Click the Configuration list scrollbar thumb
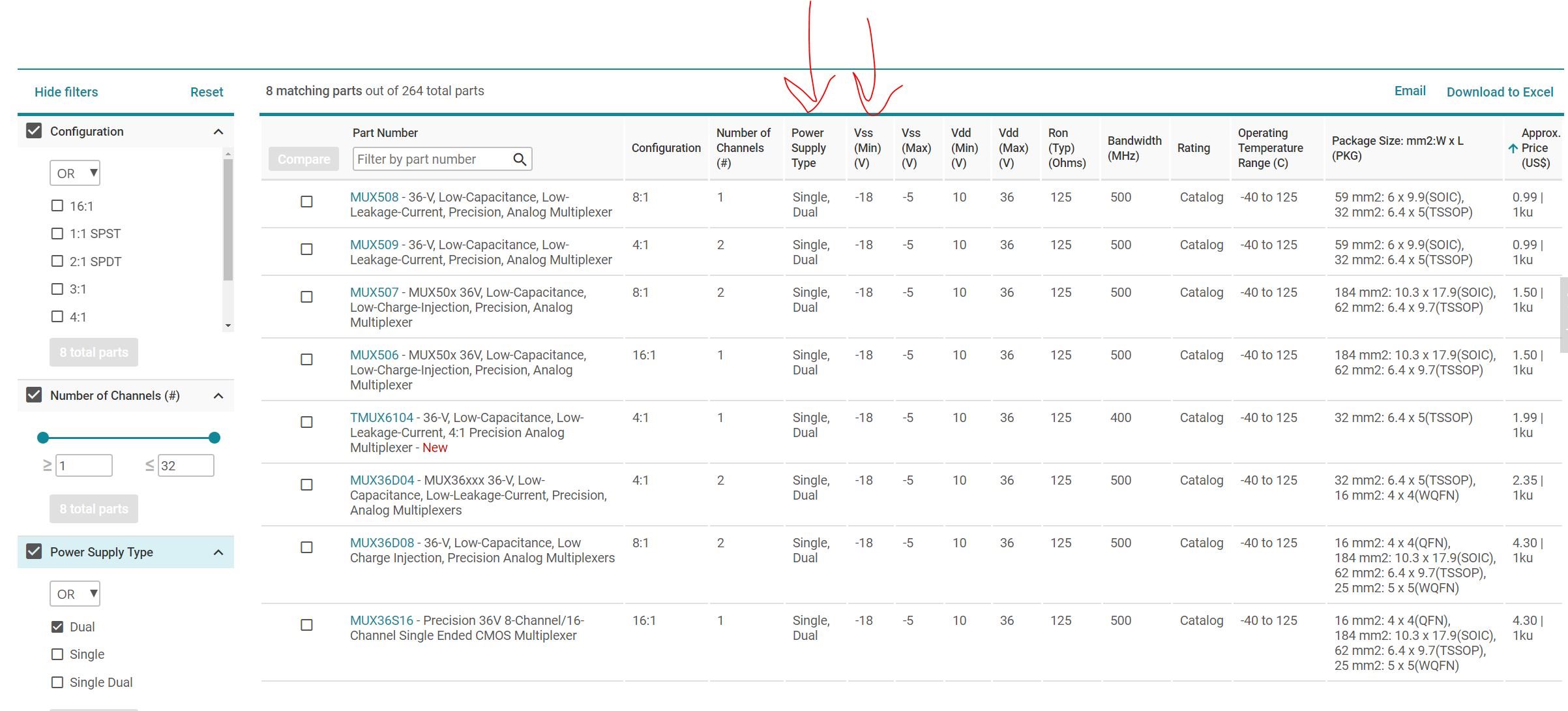The width and height of the screenshot is (1568, 711). point(228,220)
